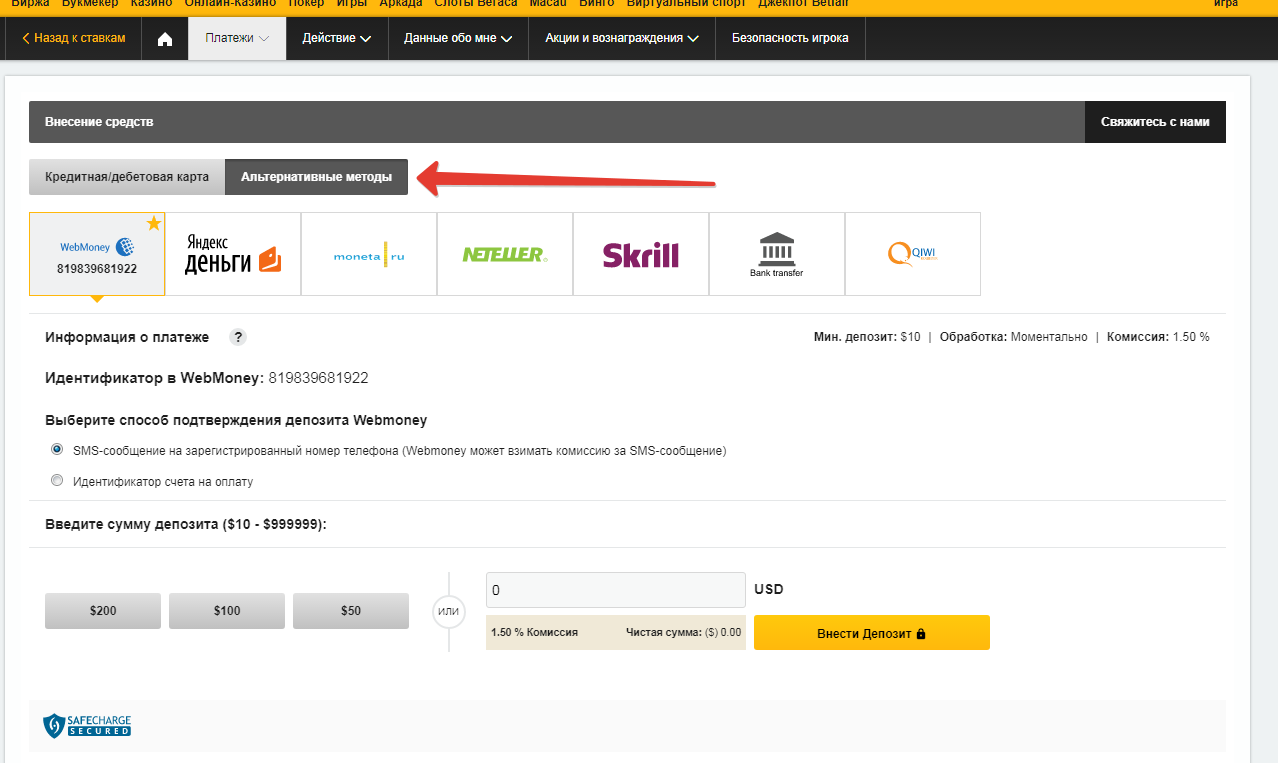Open Онлайн-казино in top bar

(230, 4)
